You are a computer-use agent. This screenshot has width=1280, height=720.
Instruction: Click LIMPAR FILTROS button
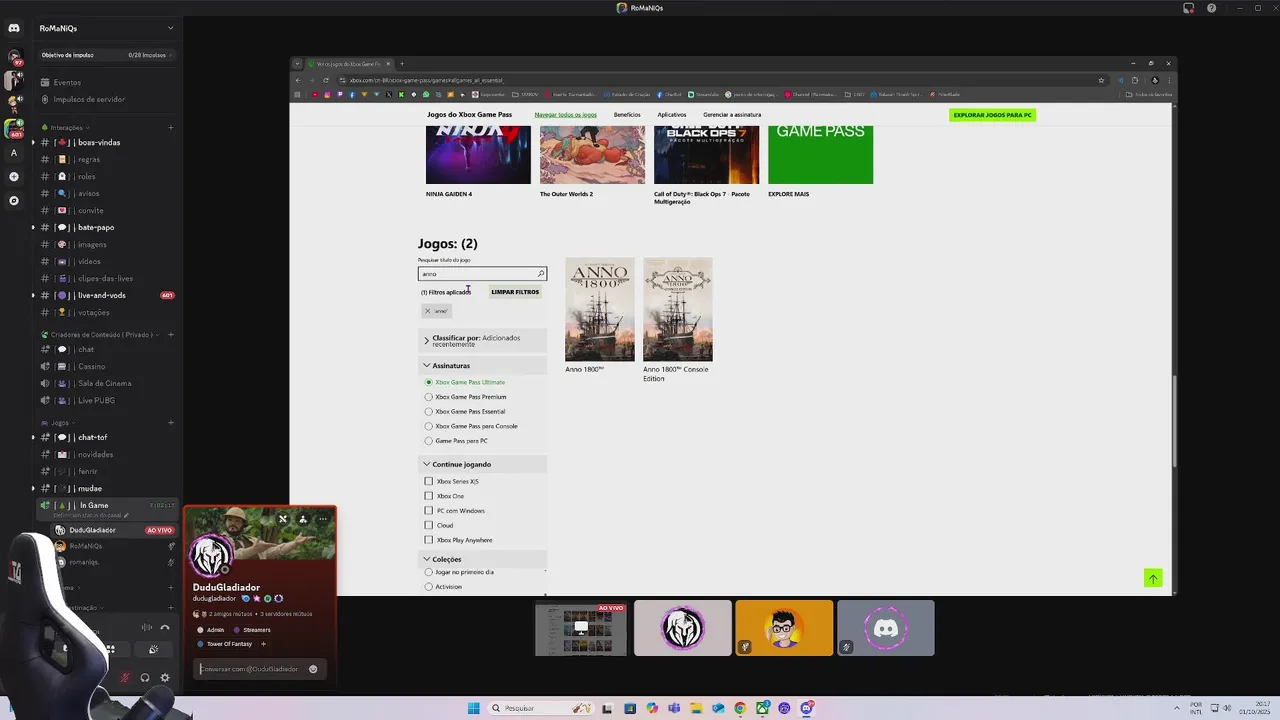(x=515, y=292)
